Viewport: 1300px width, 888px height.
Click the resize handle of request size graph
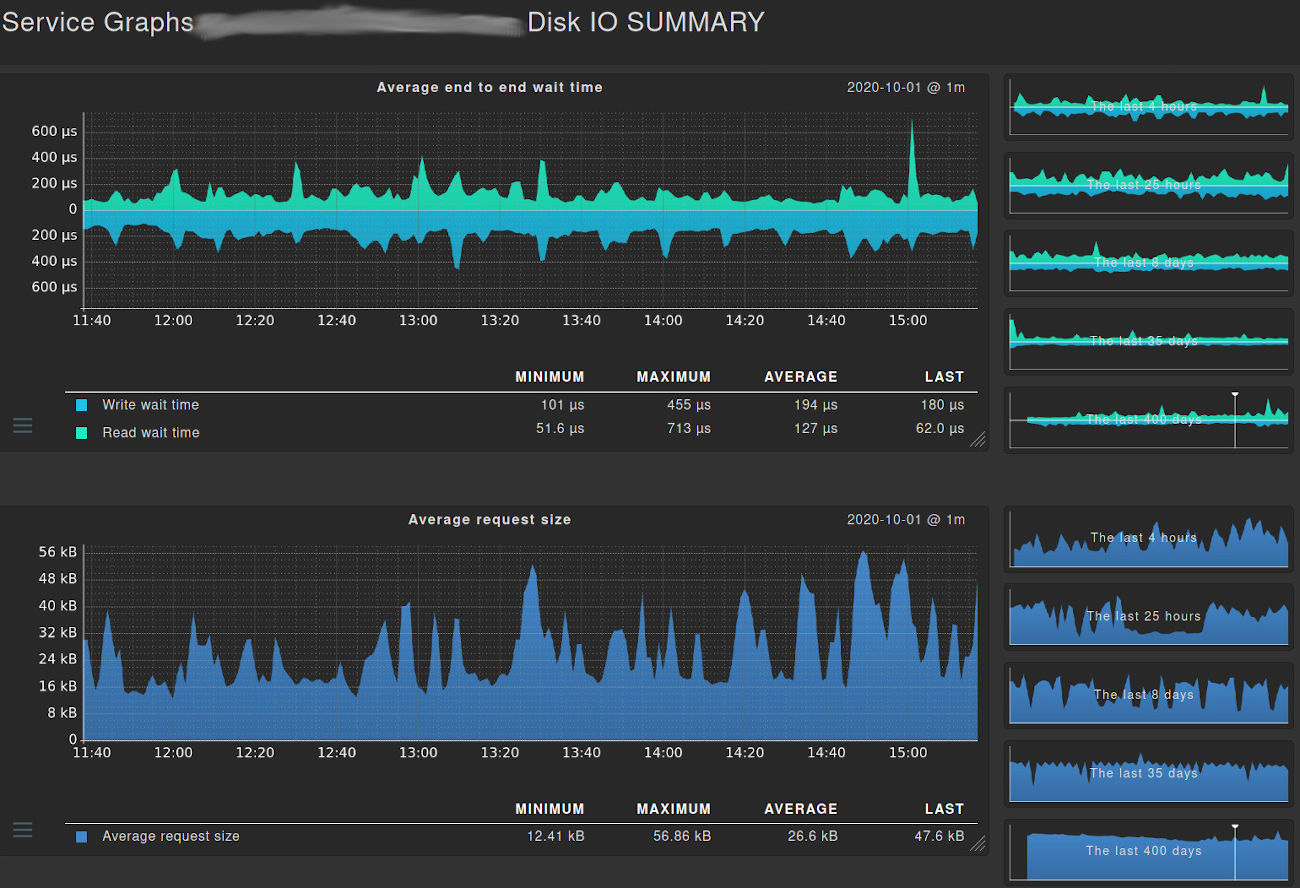977,843
